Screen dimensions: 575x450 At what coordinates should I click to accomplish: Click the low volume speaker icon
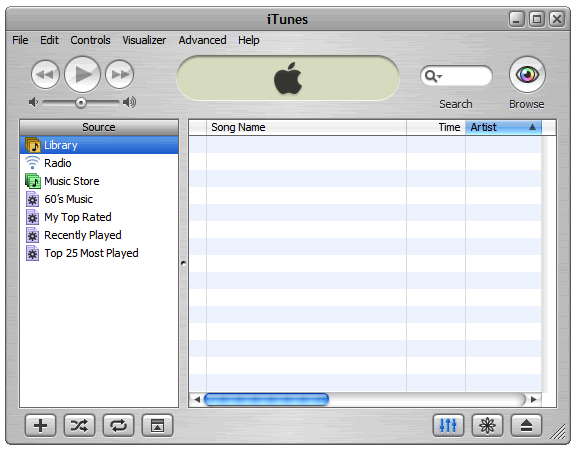point(33,102)
